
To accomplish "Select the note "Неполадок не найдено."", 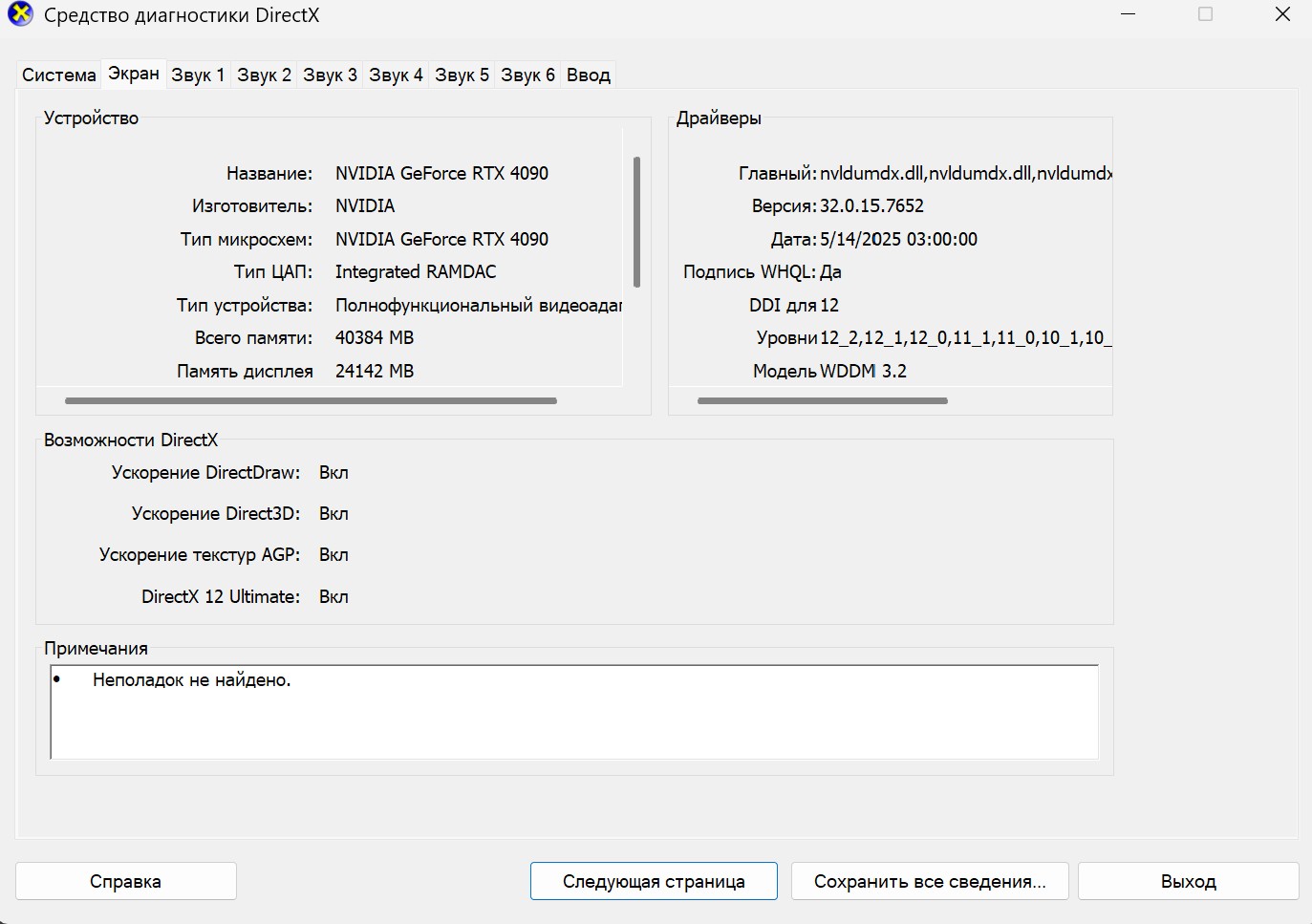I will click(191, 680).
